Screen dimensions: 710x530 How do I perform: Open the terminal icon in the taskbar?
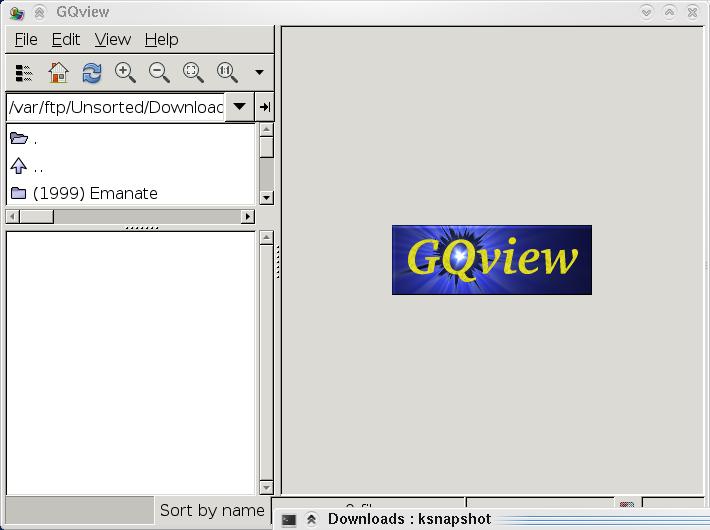point(289,520)
